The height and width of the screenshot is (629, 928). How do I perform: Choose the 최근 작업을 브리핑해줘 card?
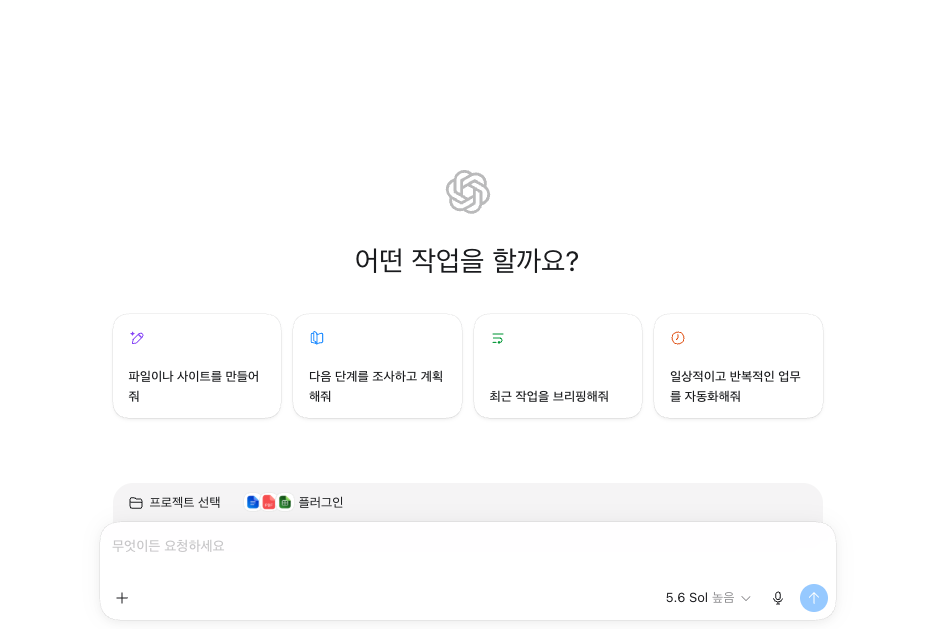pyautogui.click(x=558, y=366)
